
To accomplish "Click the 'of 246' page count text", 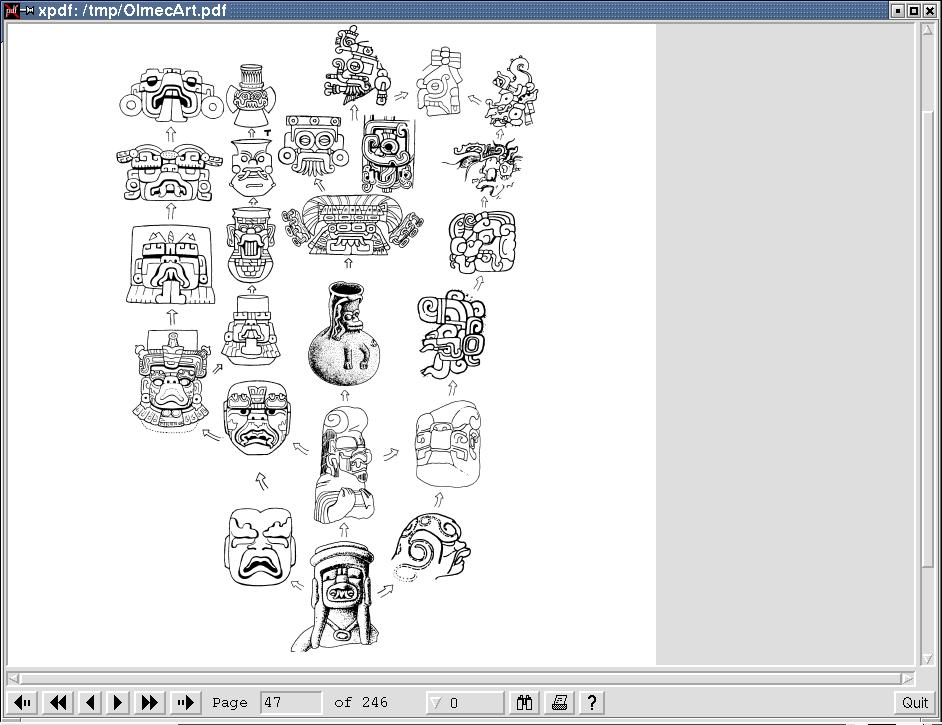I will click(360, 702).
